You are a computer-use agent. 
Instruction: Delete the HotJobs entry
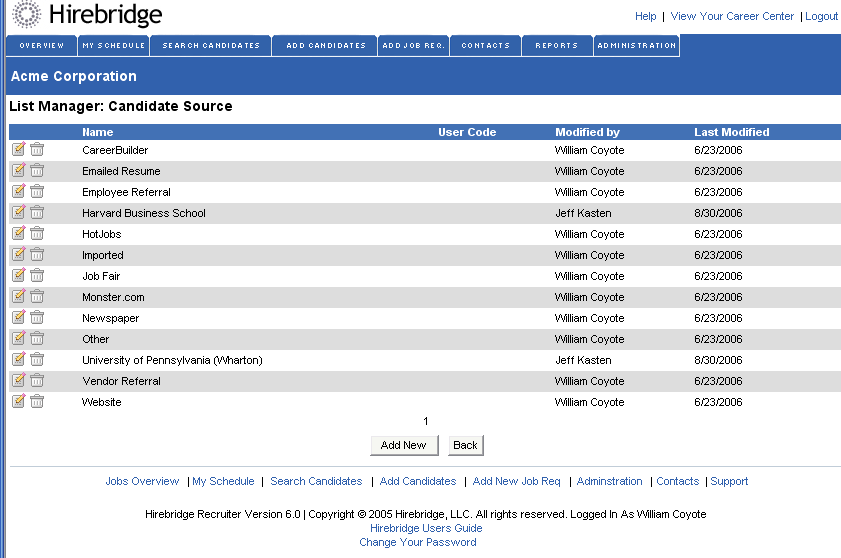37,233
